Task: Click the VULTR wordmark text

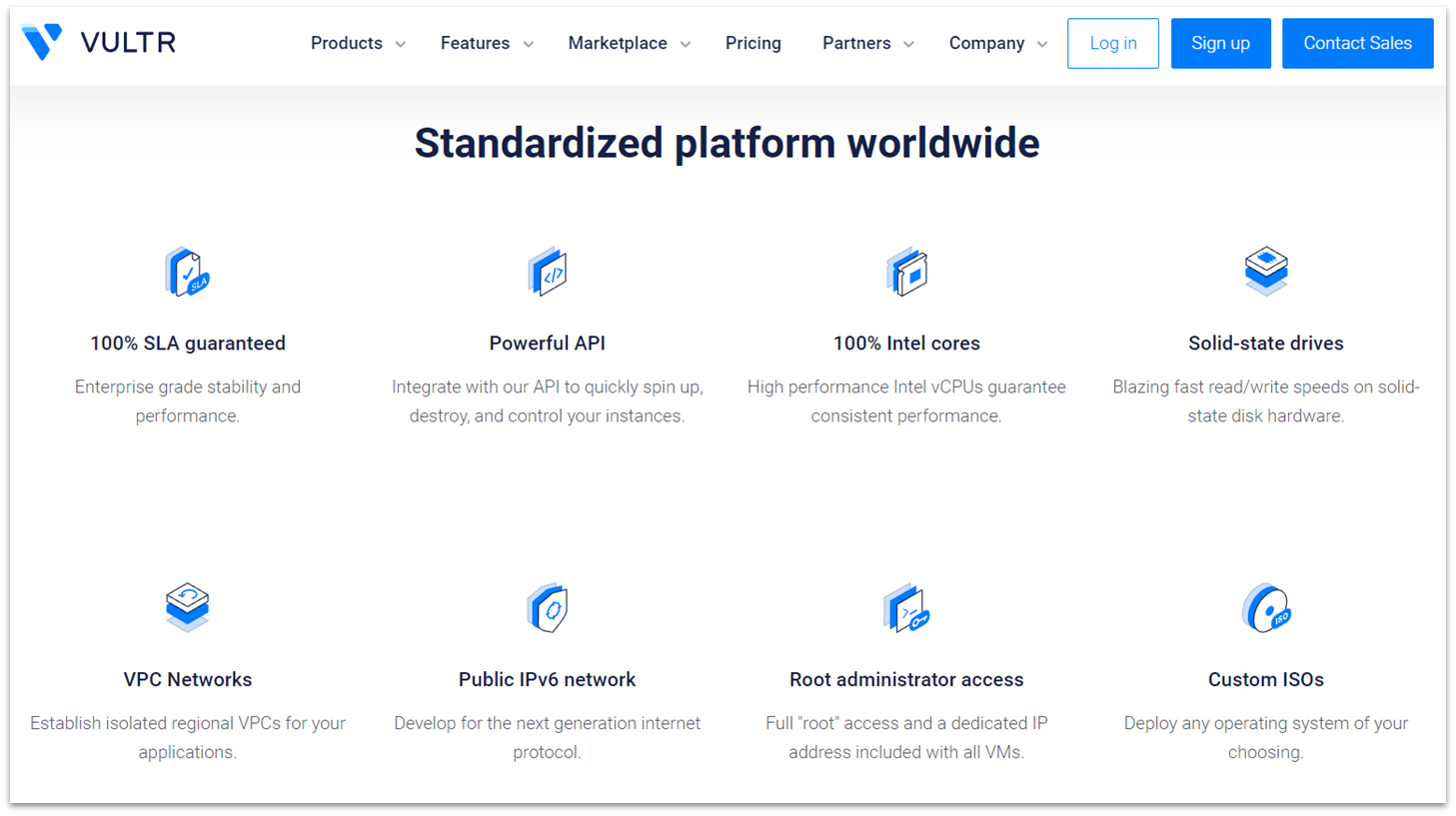Action: 128,42
